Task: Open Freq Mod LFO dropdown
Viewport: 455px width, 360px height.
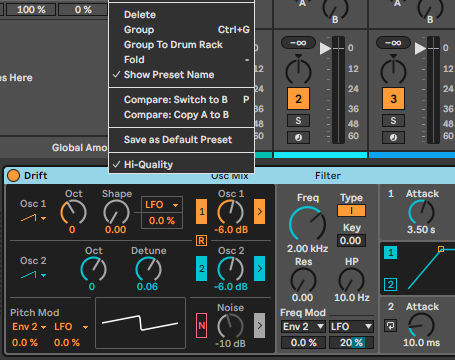Action: point(351,327)
